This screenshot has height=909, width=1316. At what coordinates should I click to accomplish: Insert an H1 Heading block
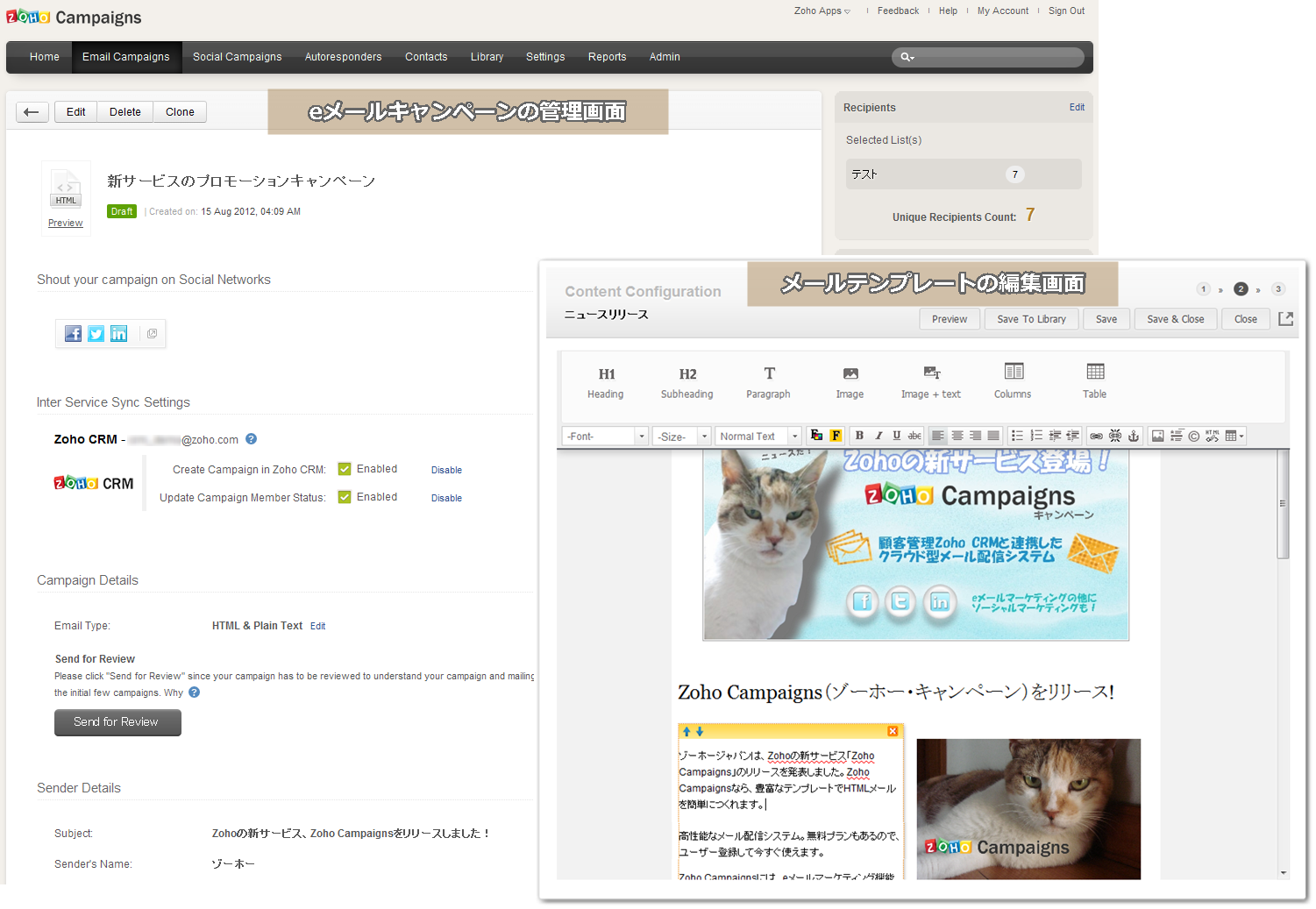pos(606,383)
